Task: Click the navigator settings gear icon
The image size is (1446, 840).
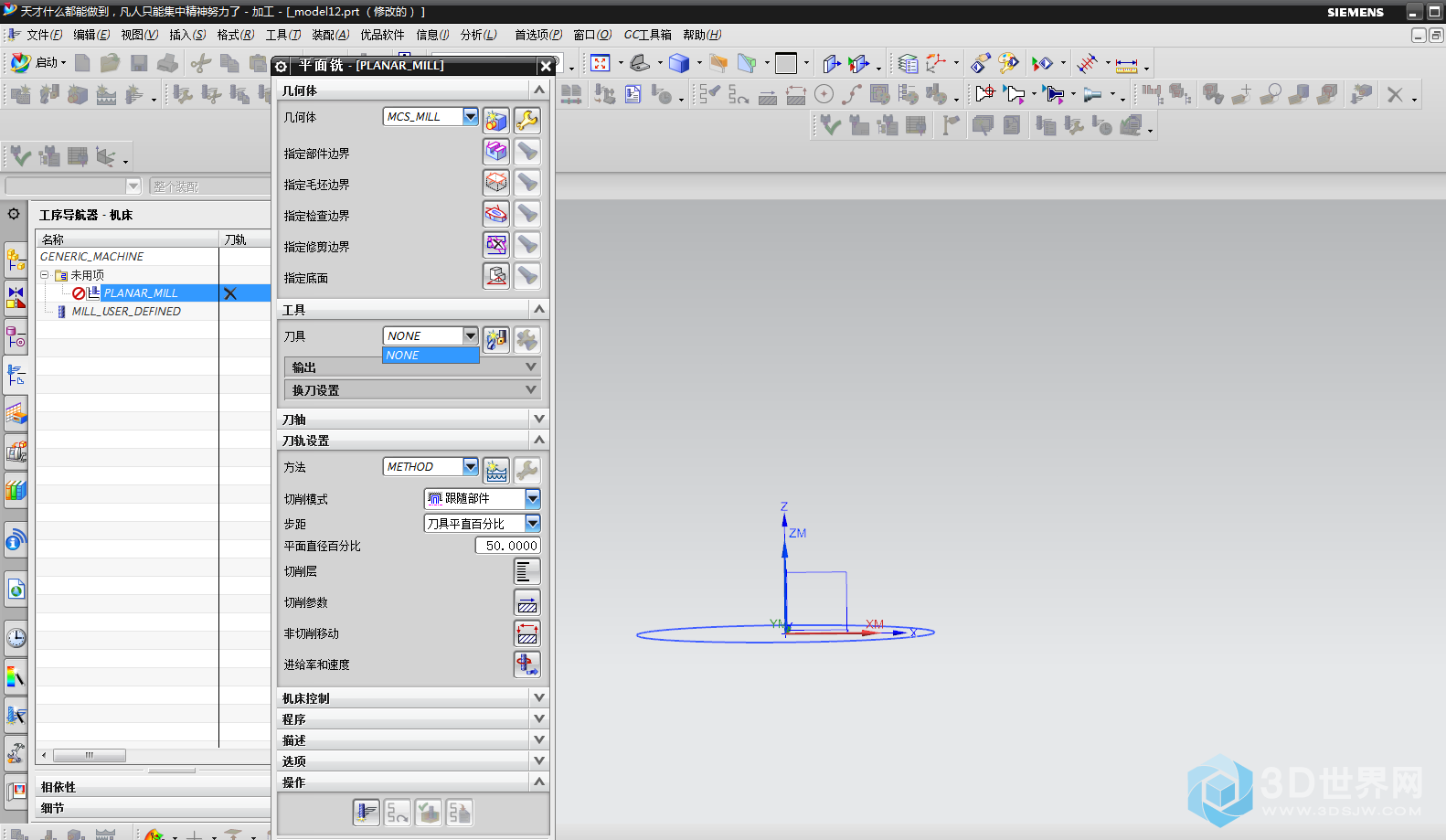Action: point(14,214)
